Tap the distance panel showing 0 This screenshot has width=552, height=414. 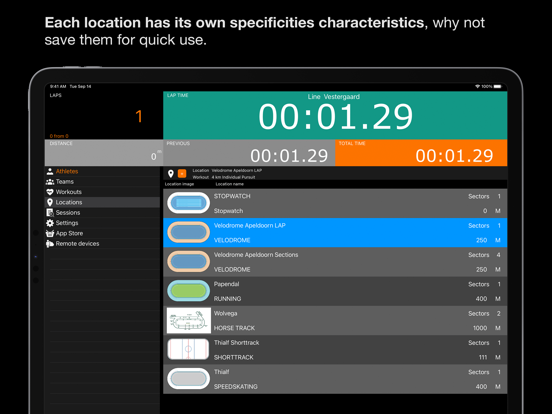[104, 153]
